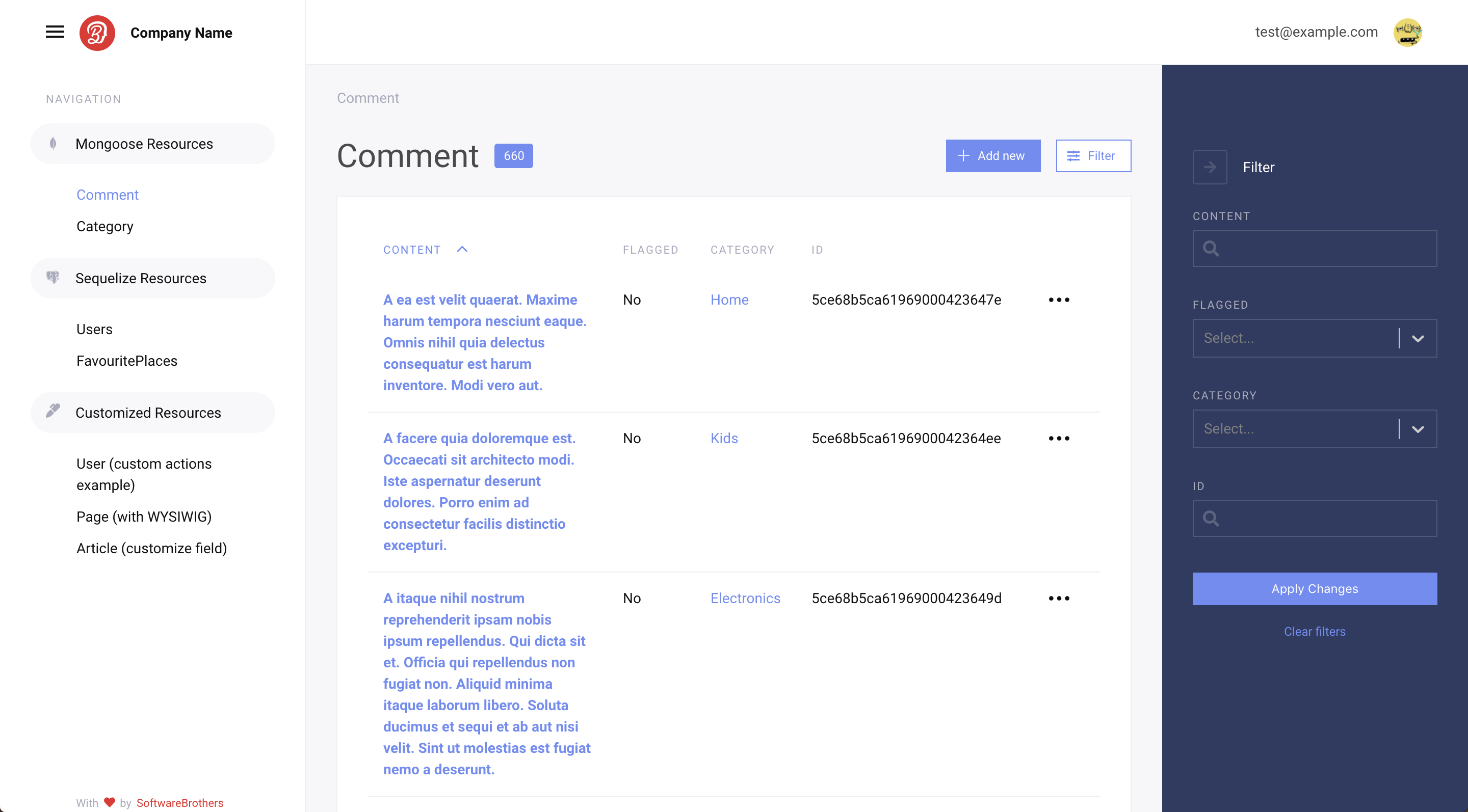This screenshot has height=812, width=1468.
Task: Open actions menu for Kids comment row
Action: pyautogui.click(x=1059, y=439)
